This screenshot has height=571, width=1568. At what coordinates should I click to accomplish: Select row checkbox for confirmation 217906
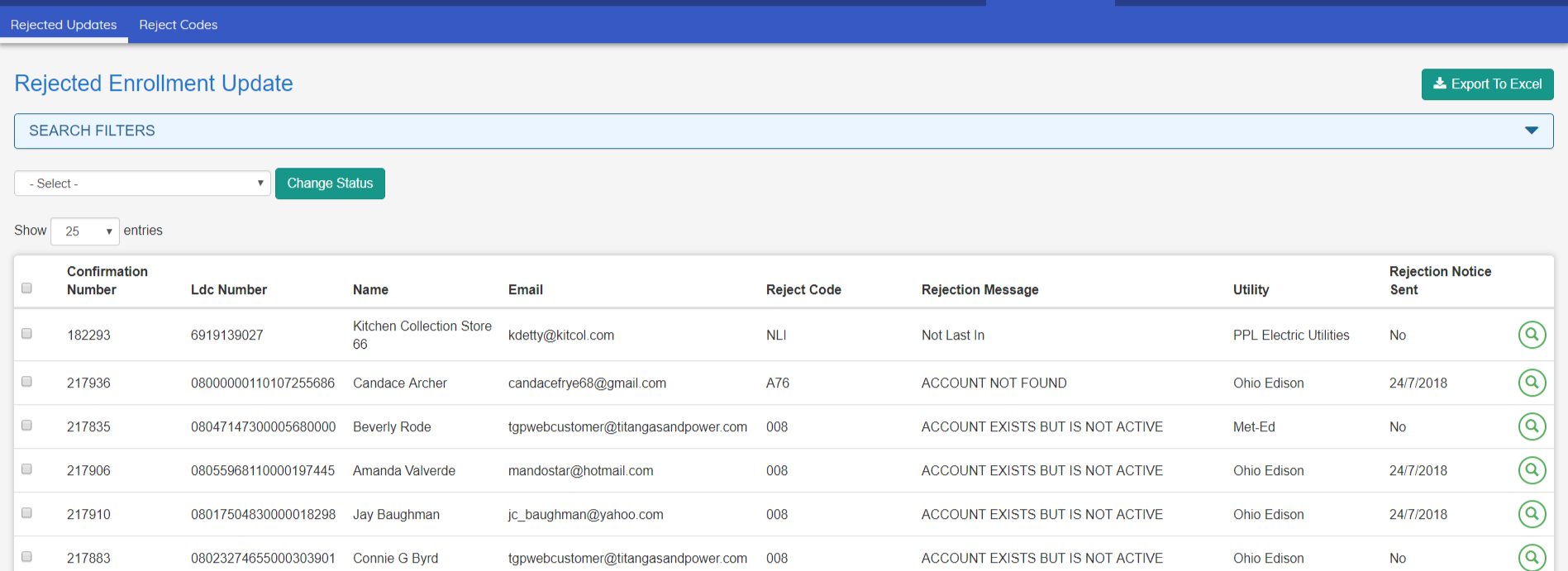pos(26,469)
